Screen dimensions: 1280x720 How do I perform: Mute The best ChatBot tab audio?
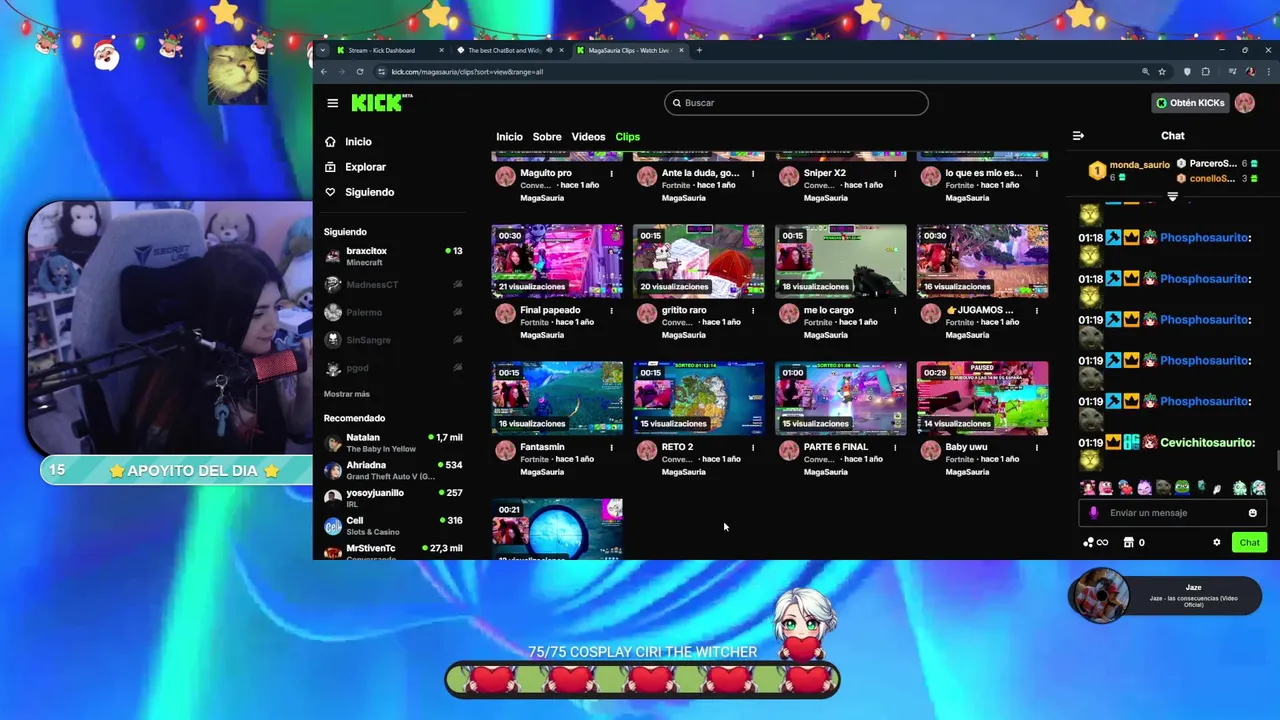pos(548,50)
